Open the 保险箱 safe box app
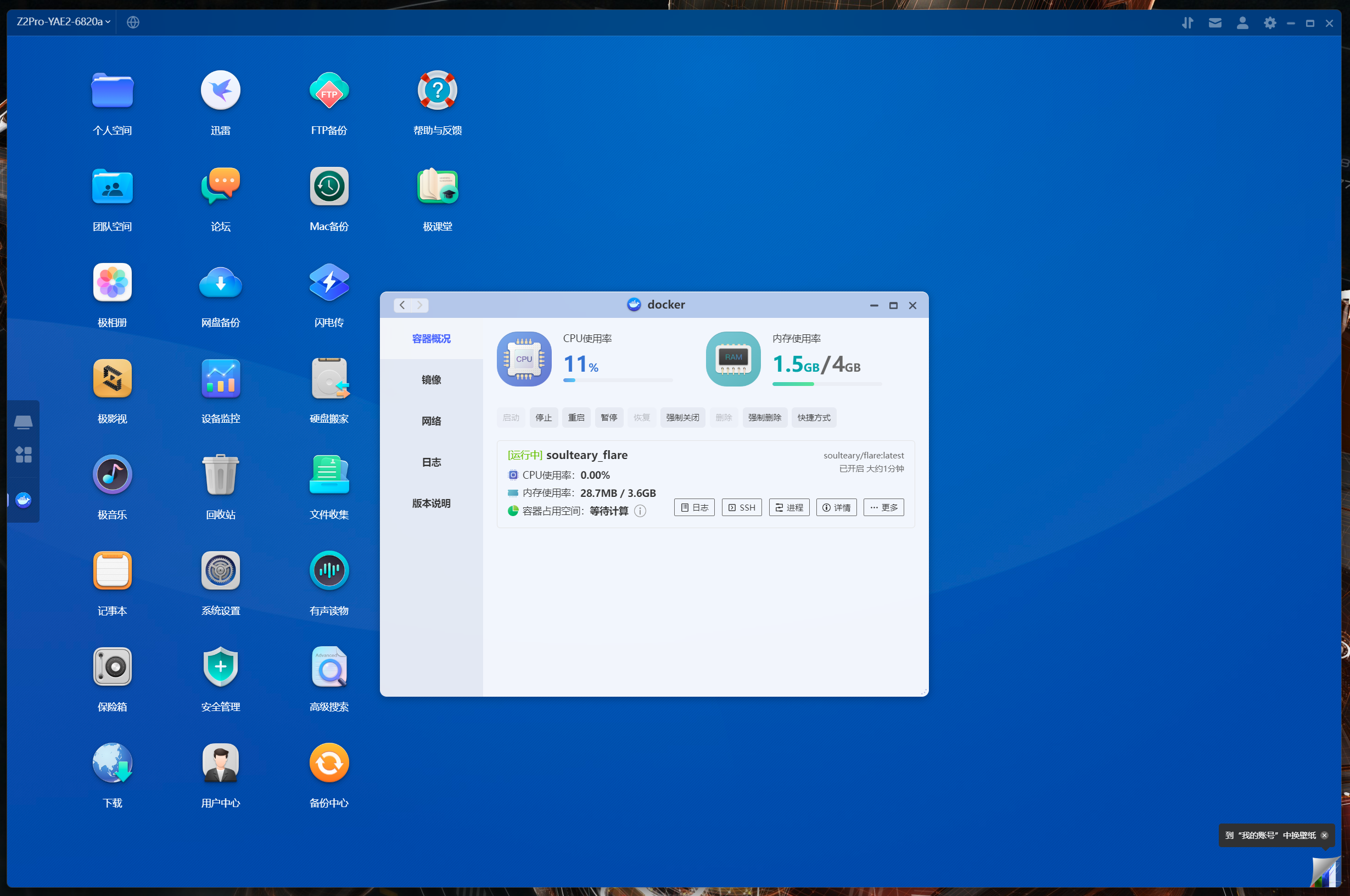 tap(112, 667)
